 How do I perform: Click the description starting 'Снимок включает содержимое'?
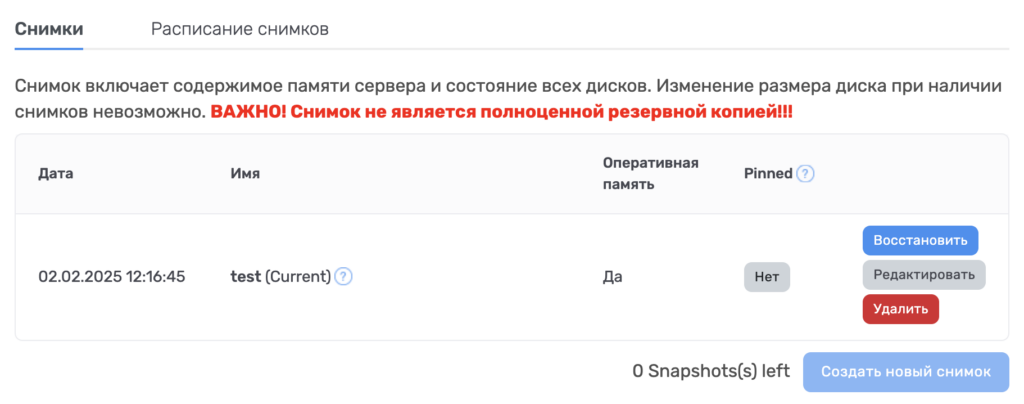[x=509, y=99]
